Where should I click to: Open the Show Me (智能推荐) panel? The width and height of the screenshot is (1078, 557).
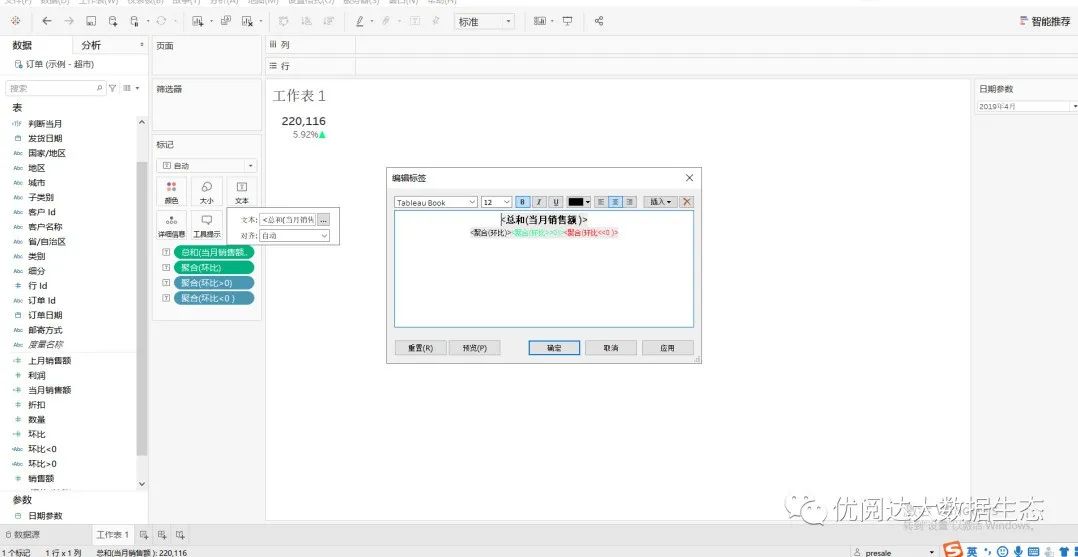(1045, 21)
